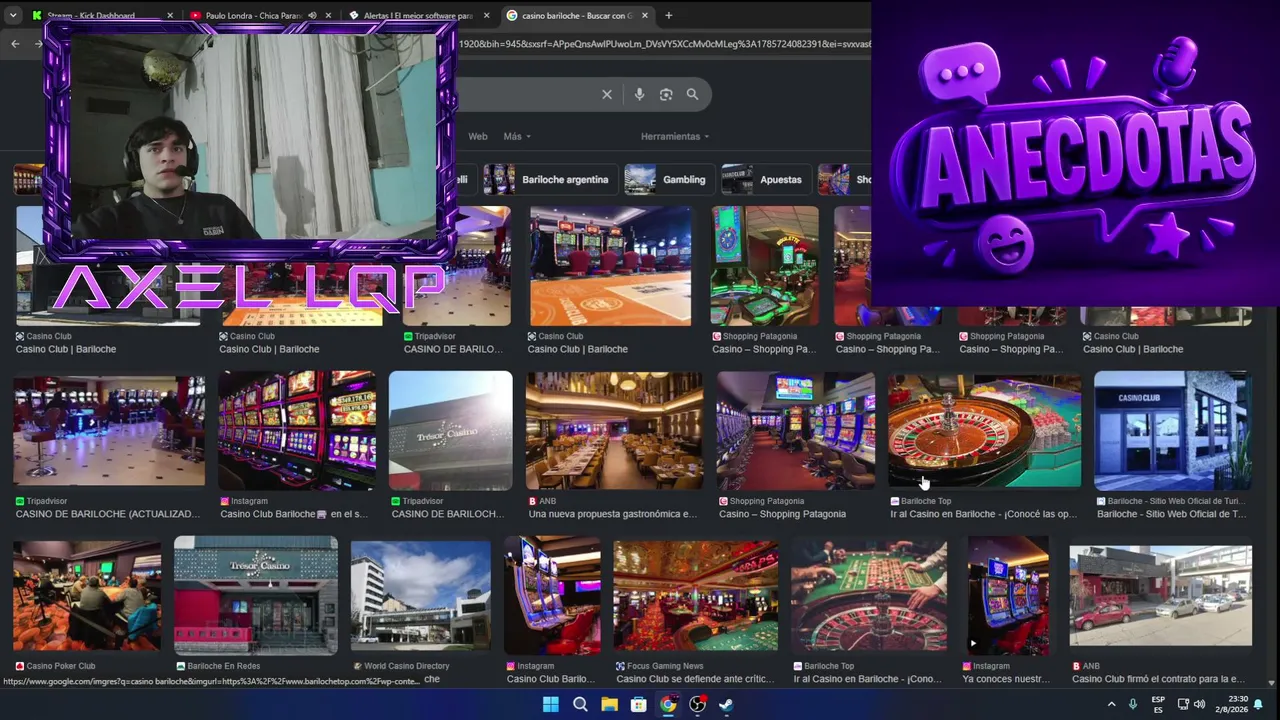Open 'Casino Club se defiende ante crític...' link
Image resolution: width=1280 pixels, height=720 pixels.
pyautogui.click(x=695, y=679)
